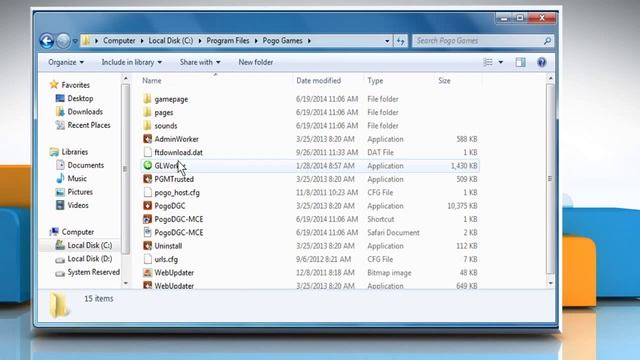Select Local Disk (D:) in the sidebar
Viewport: 640px width, 360px height.
[89, 259]
